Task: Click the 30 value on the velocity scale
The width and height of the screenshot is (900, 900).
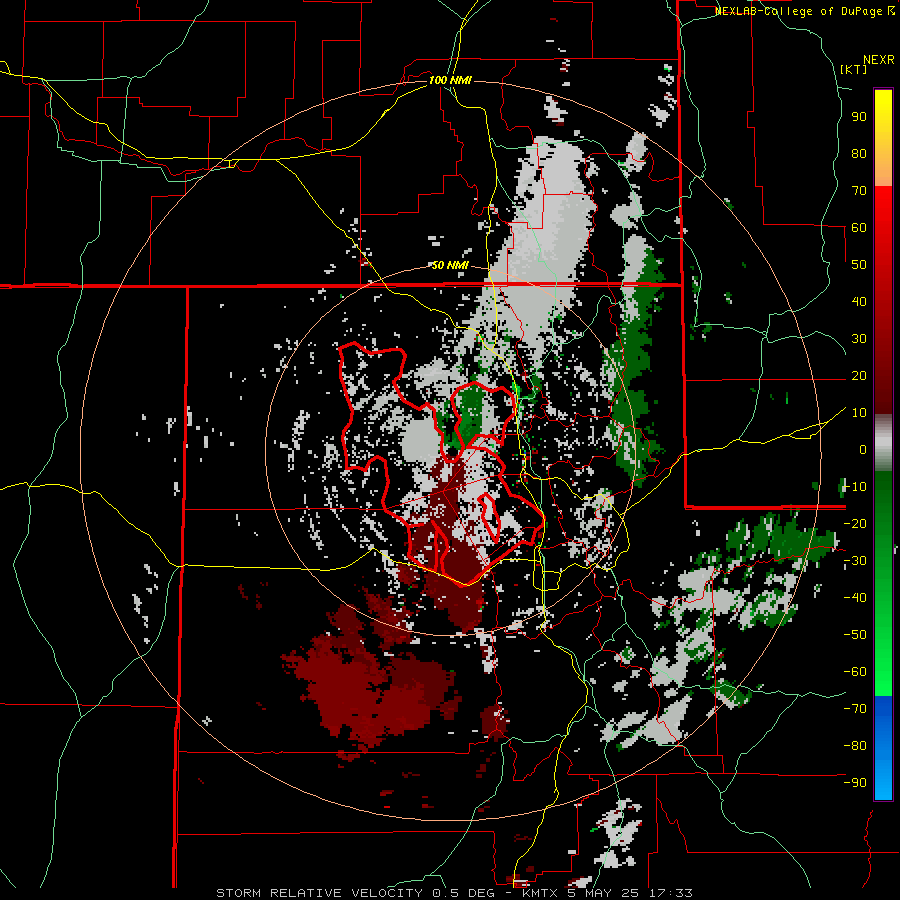Action: click(859, 339)
